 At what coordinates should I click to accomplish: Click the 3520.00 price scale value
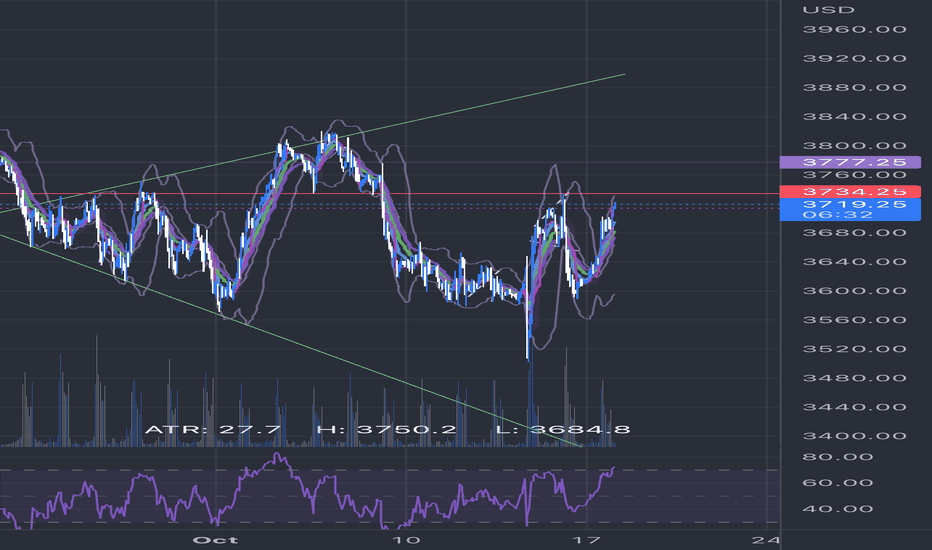[x=854, y=349]
